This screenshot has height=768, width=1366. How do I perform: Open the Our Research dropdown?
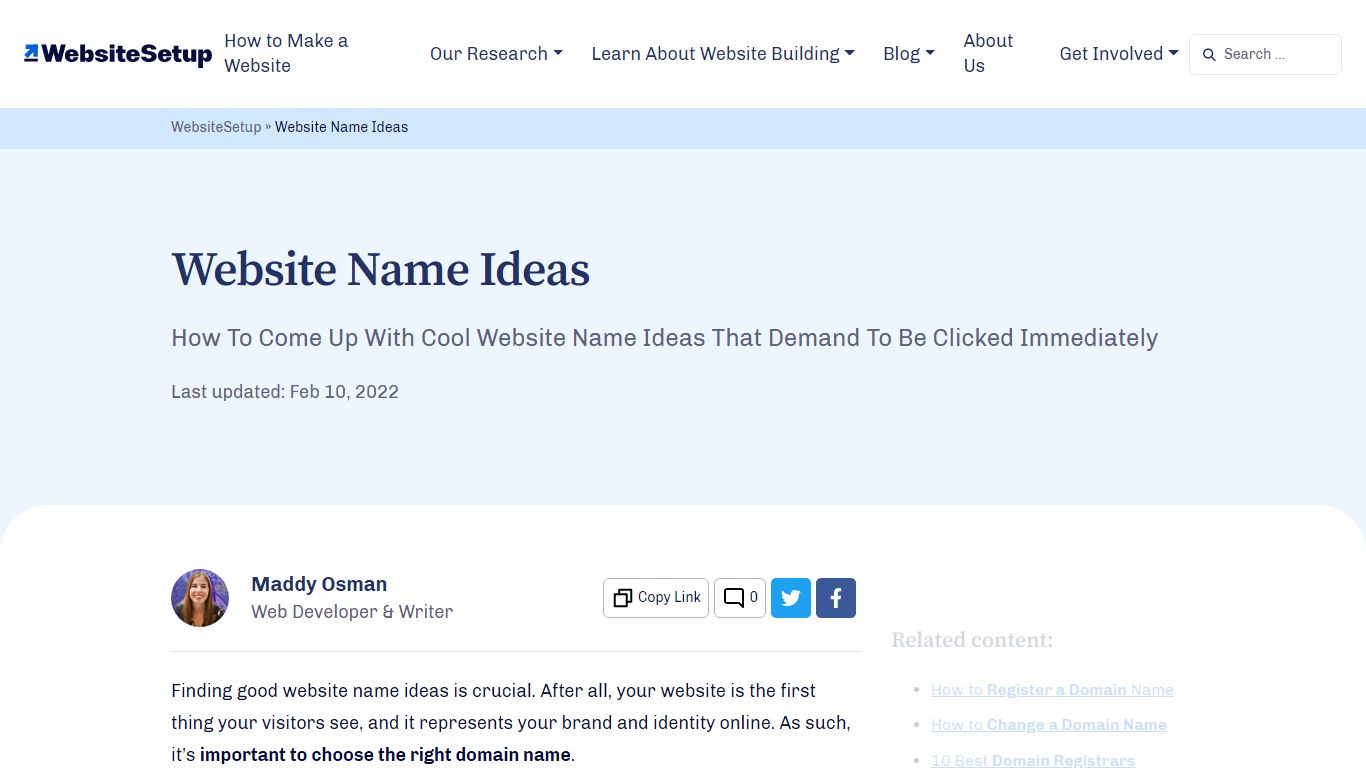(495, 54)
